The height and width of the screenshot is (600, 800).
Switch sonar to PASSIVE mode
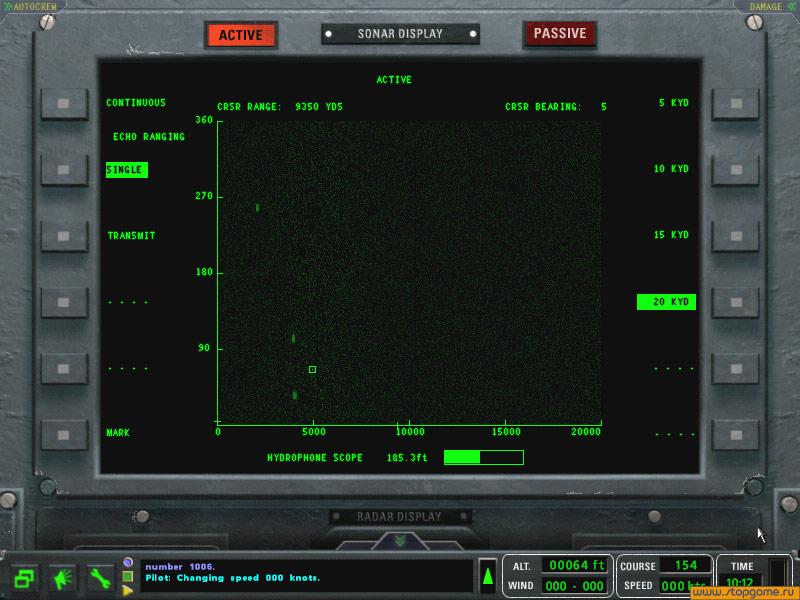click(559, 34)
